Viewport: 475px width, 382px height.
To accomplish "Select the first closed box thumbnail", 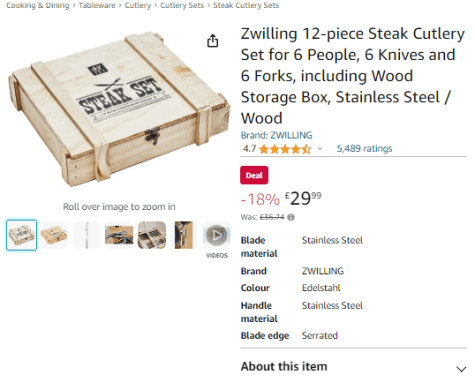I will pyautogui.click(x=21, y=235).
